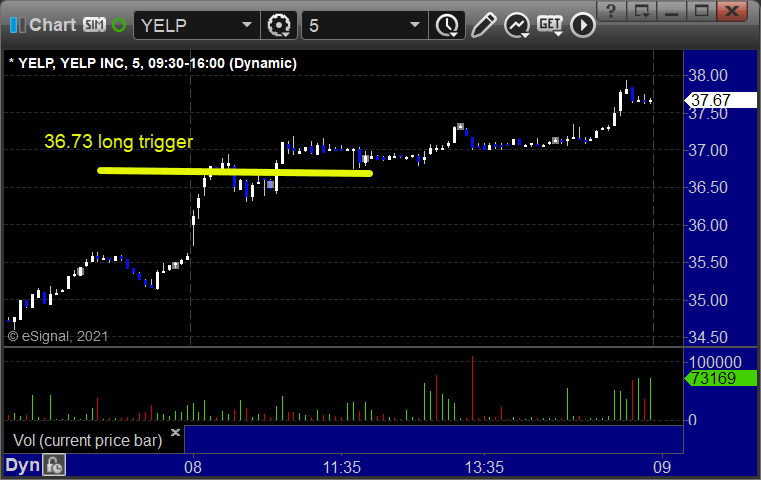Open the time template clock menu
The height and width of the screenshot is (480, 761).
click(447, 25)
